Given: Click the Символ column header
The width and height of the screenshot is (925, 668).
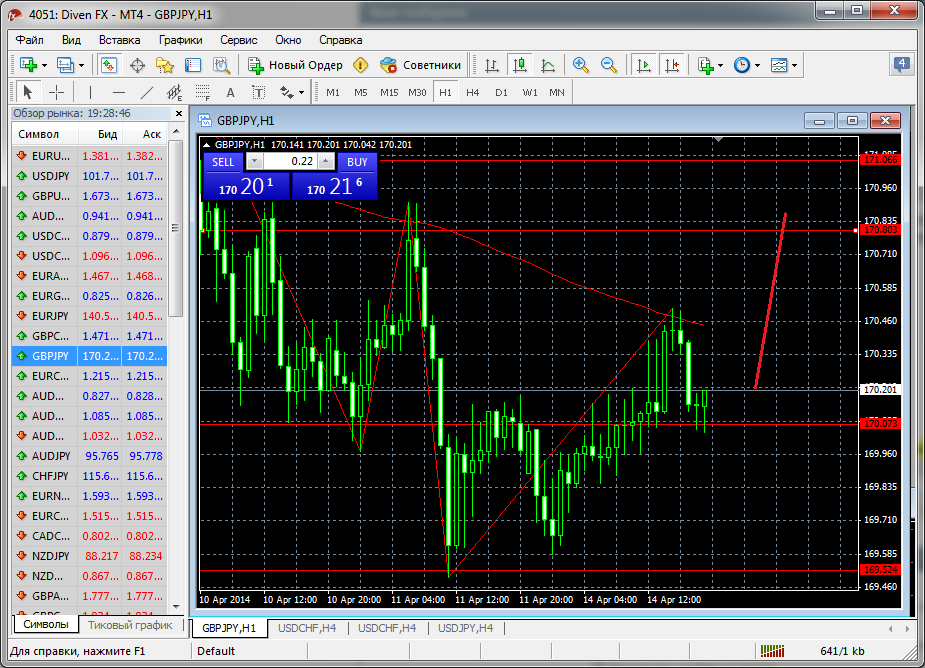Looking at the screenshot, I should coord(45,134).
